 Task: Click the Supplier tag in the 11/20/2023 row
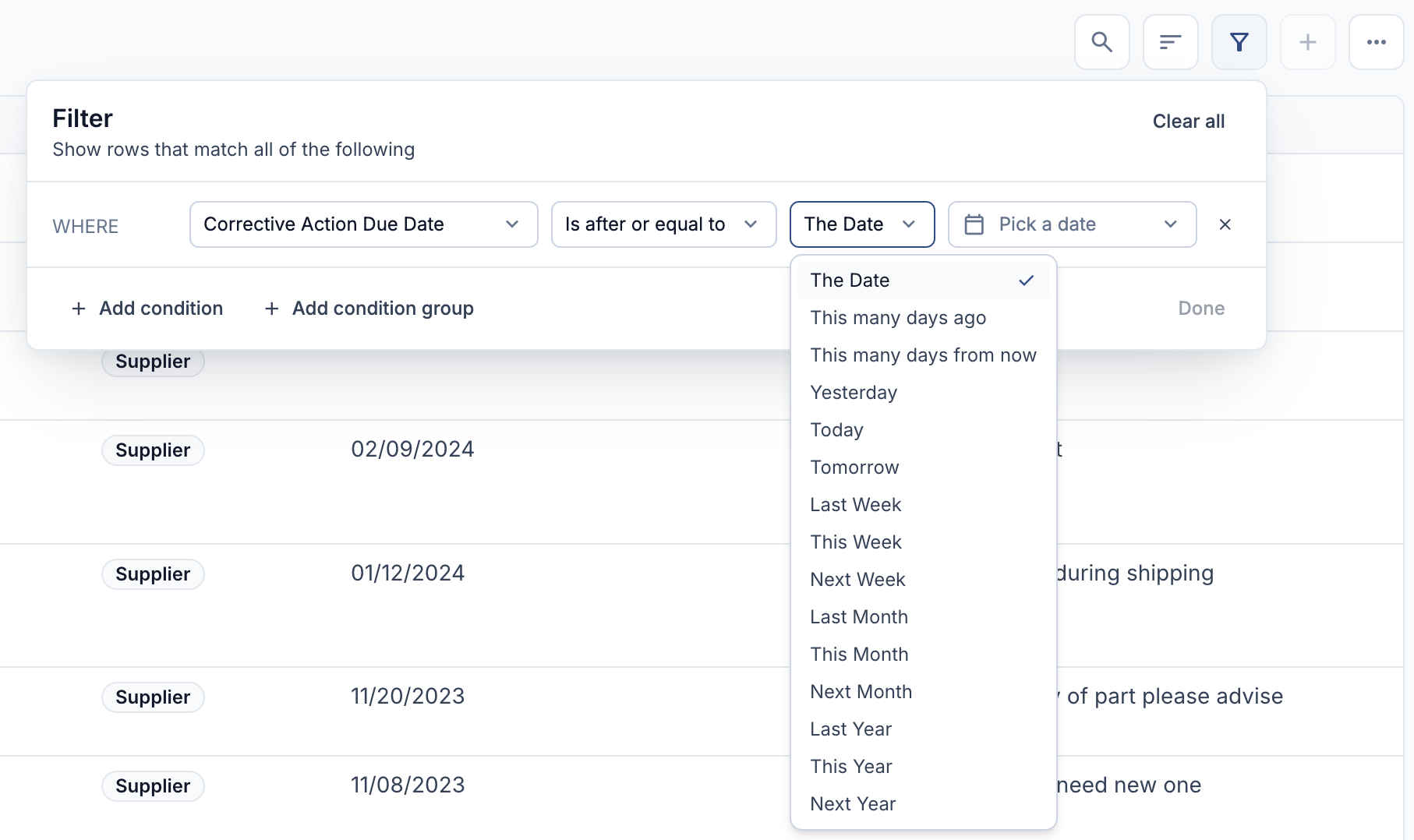pyautogui.click(x=153, y=697)
